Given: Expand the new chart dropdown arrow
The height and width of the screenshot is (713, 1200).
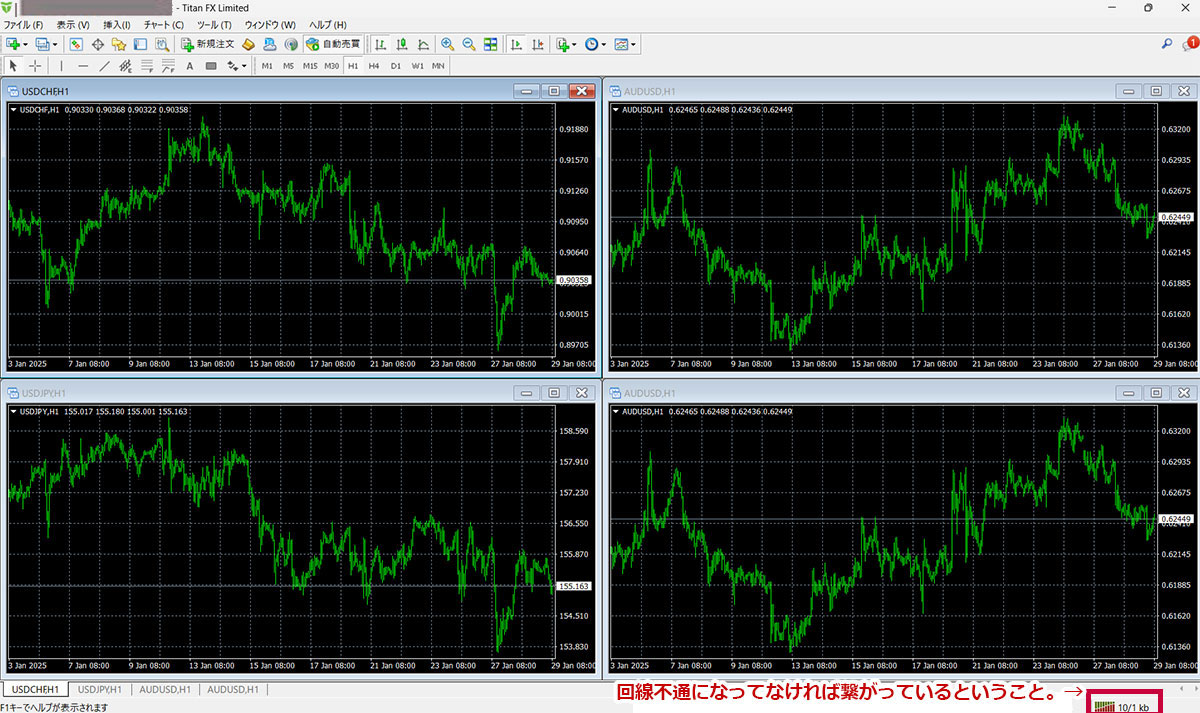Looking at the screenshot, I should coord(25,44).
